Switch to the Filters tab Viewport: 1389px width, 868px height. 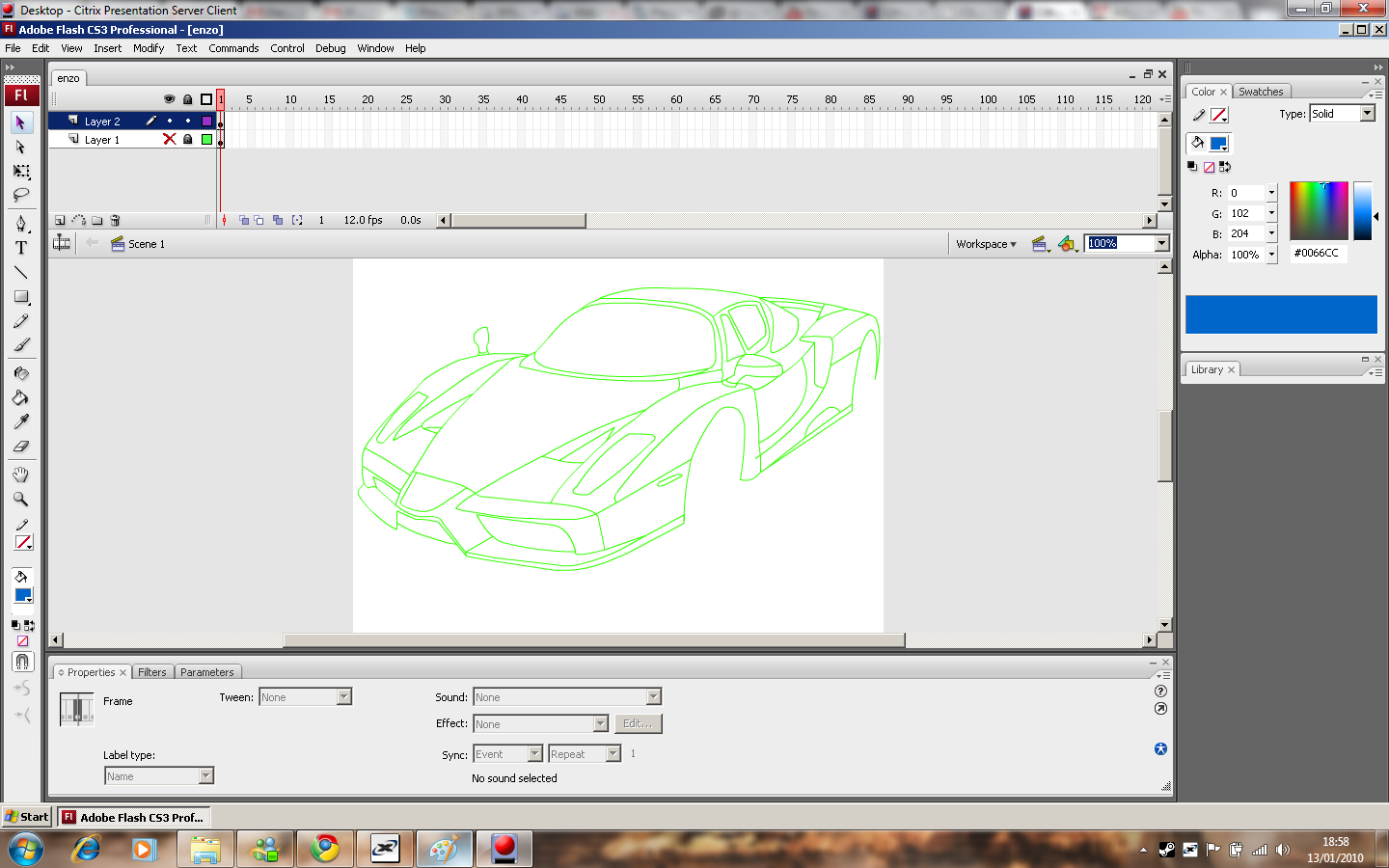[151, 672]
